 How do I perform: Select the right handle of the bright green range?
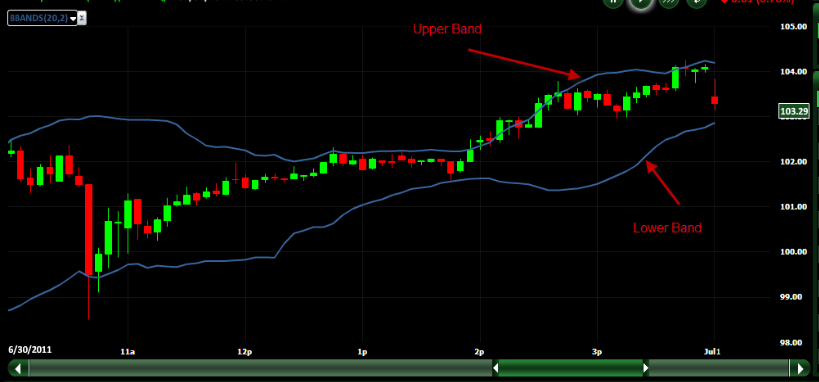click(646, 368)
